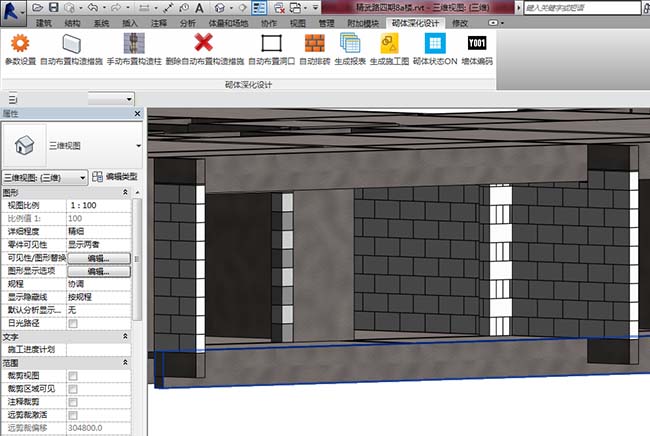Image resolution: width=650 pixels, height=436 pixels.
Task: Click the search keyword input field
Action: pyautogui.click(x=582, y=7)
